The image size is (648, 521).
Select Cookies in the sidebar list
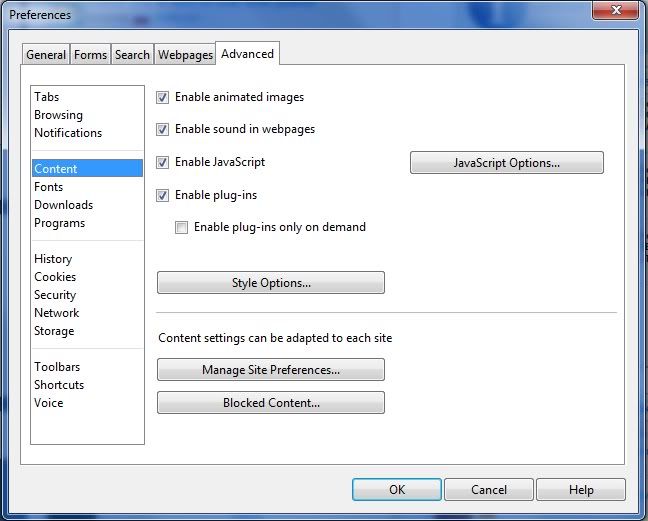(55, 277)
